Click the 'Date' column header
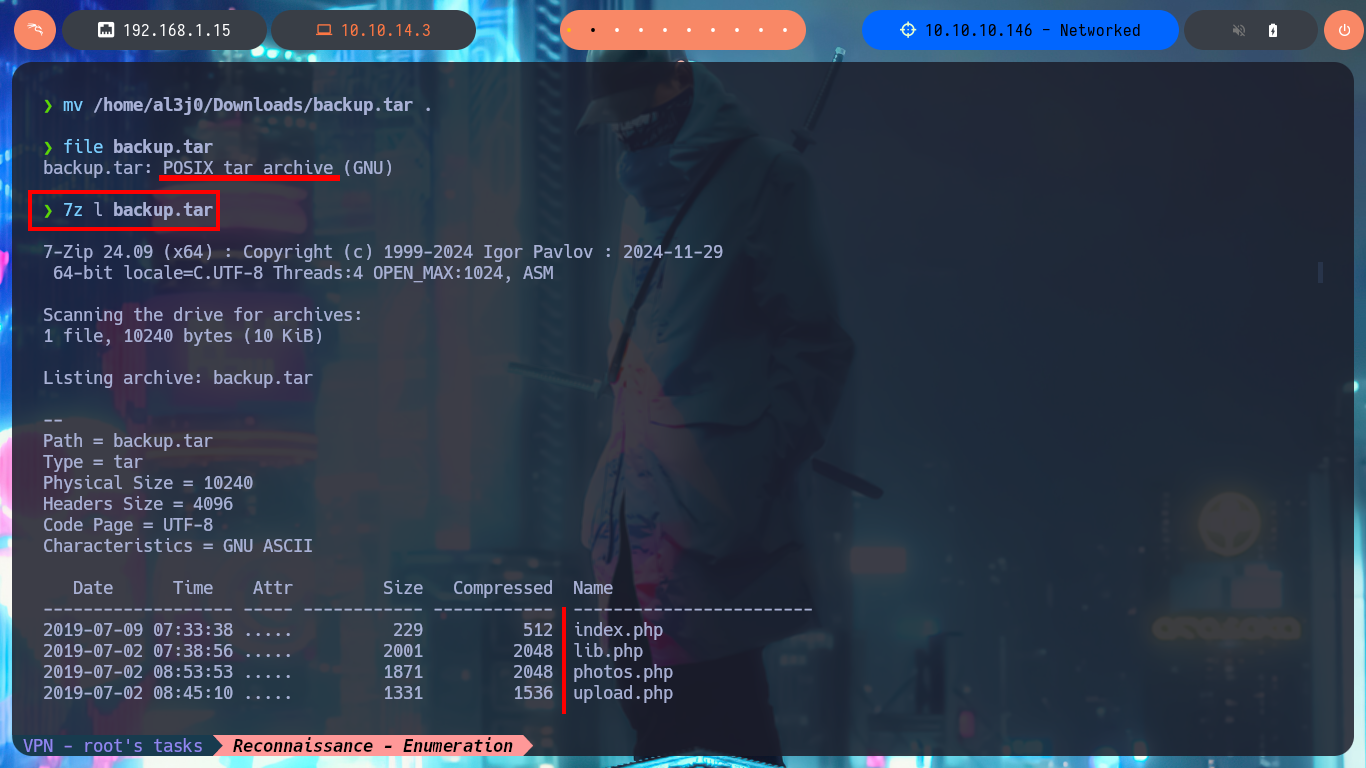 click(x=93, y=588)
